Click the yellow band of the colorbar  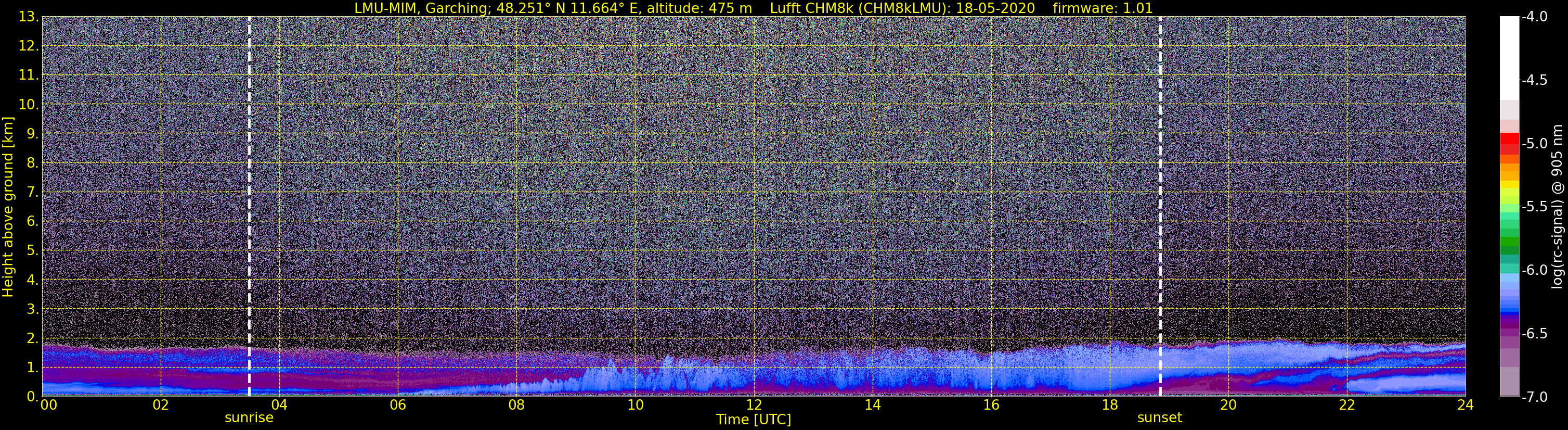(x=1509, y=184)
